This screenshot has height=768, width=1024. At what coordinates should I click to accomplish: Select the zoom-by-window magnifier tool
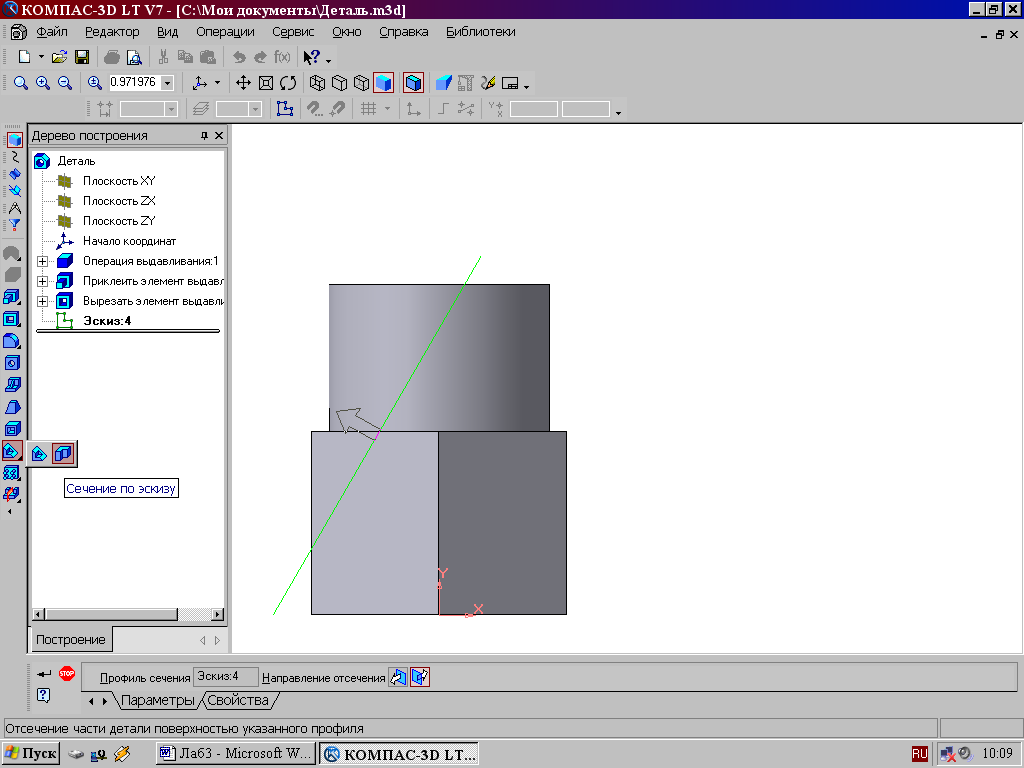click(x=21, y=83)
